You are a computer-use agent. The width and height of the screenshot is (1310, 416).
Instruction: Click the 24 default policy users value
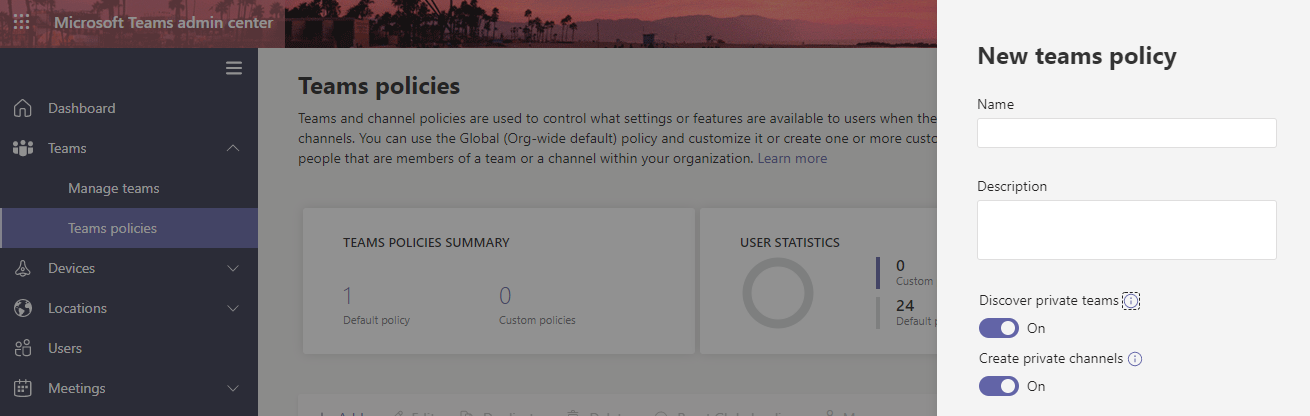(905, 306)
